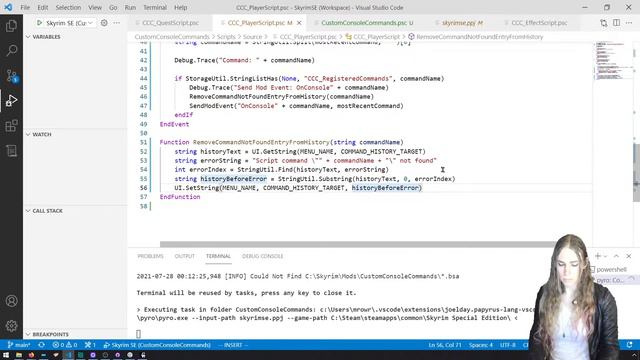This screenshot has width=640, height=360.
Task: Open the Terminal menu
Action: 155,7
